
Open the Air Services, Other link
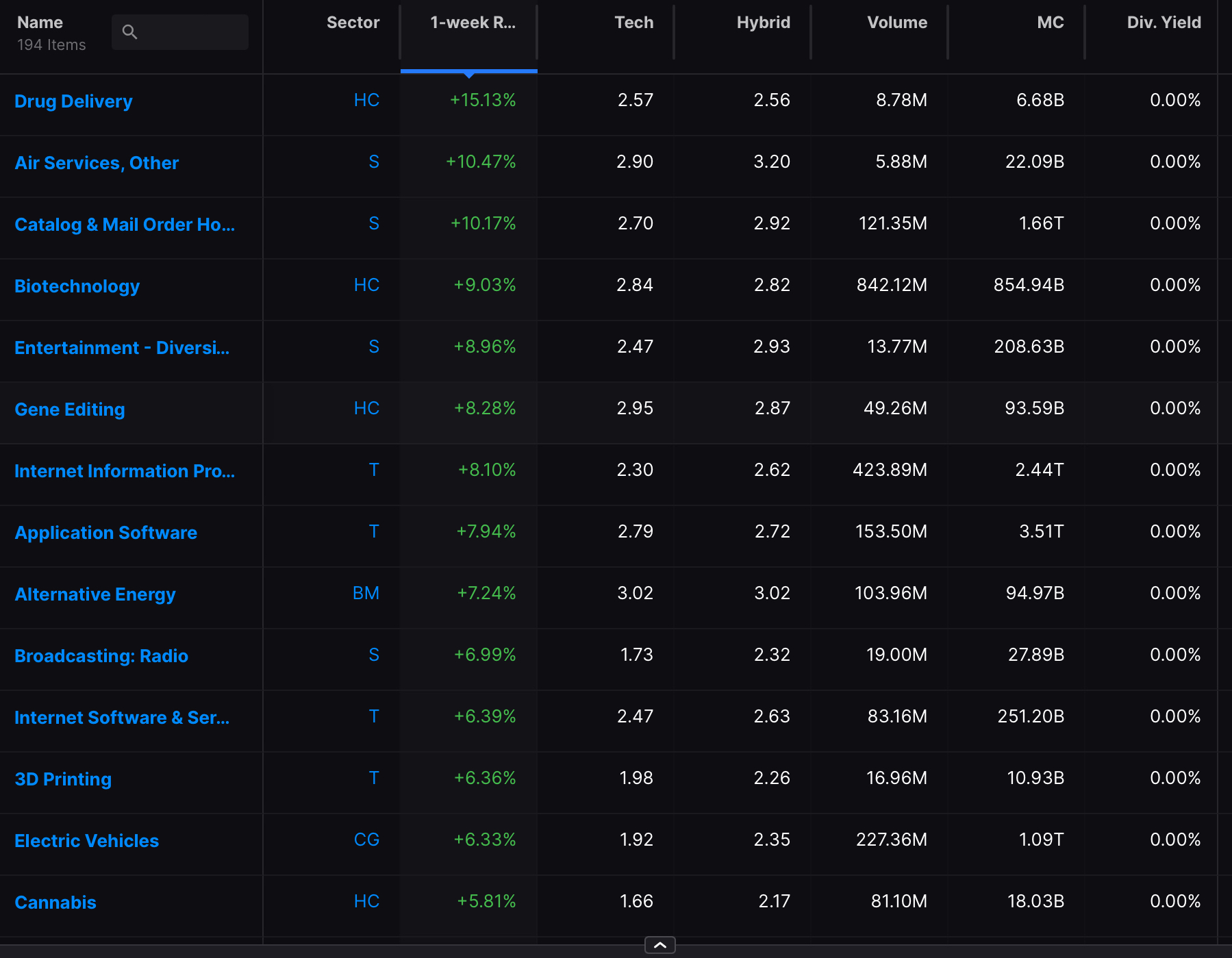97,163
